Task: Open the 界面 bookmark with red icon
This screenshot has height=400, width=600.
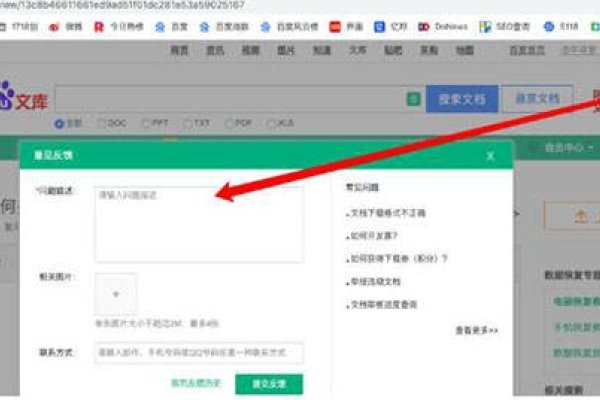Action: [346, 27]
